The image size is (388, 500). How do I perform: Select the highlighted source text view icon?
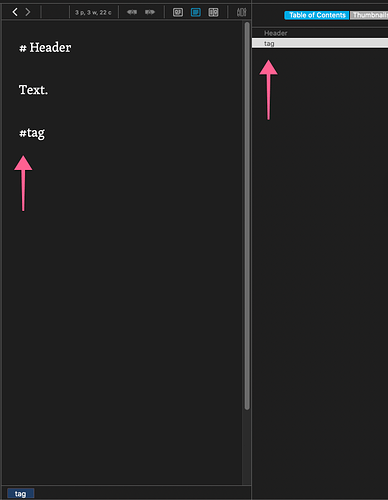(196, 12)
